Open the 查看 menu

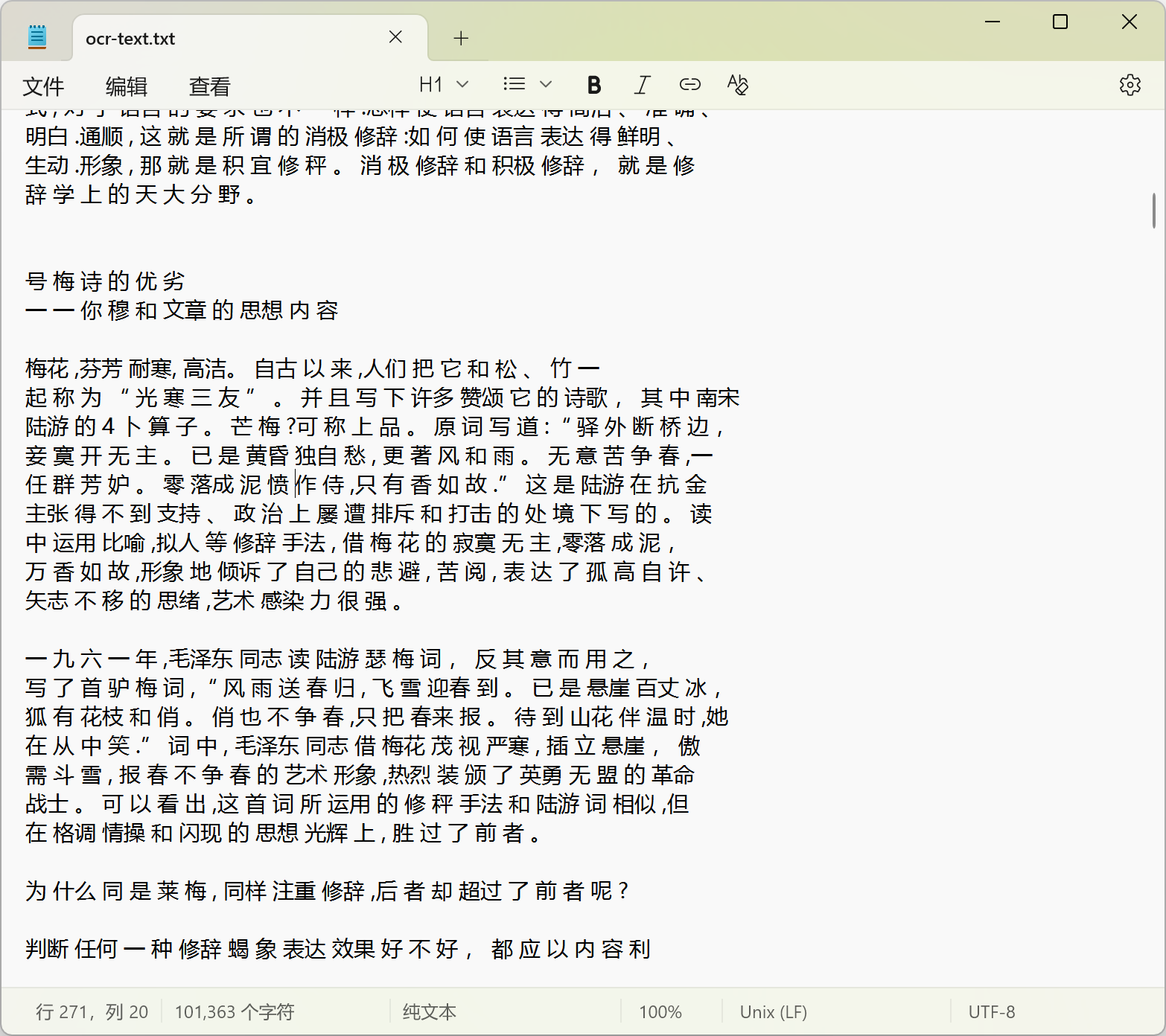tap(208, 86)
